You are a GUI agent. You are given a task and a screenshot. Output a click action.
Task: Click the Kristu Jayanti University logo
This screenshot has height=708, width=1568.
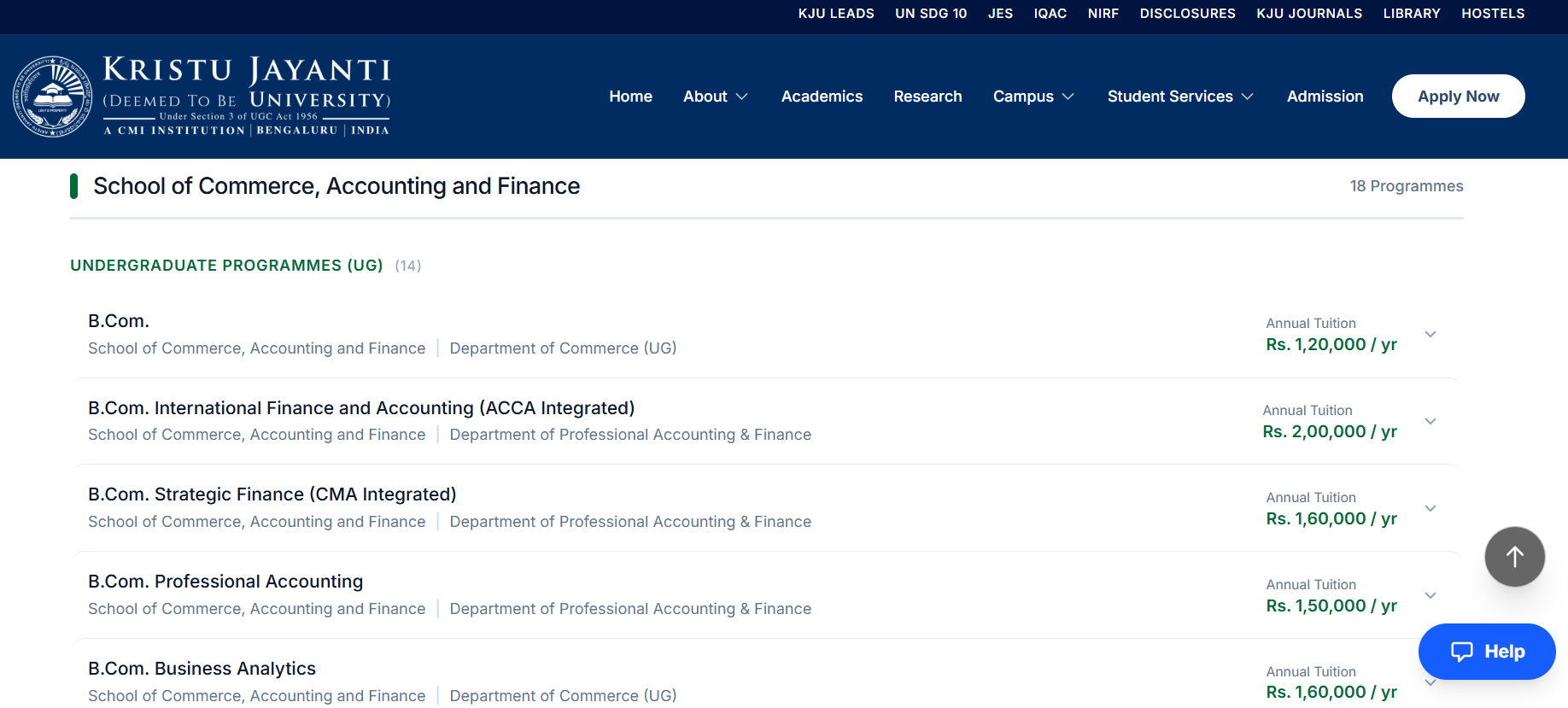[202, 97]
